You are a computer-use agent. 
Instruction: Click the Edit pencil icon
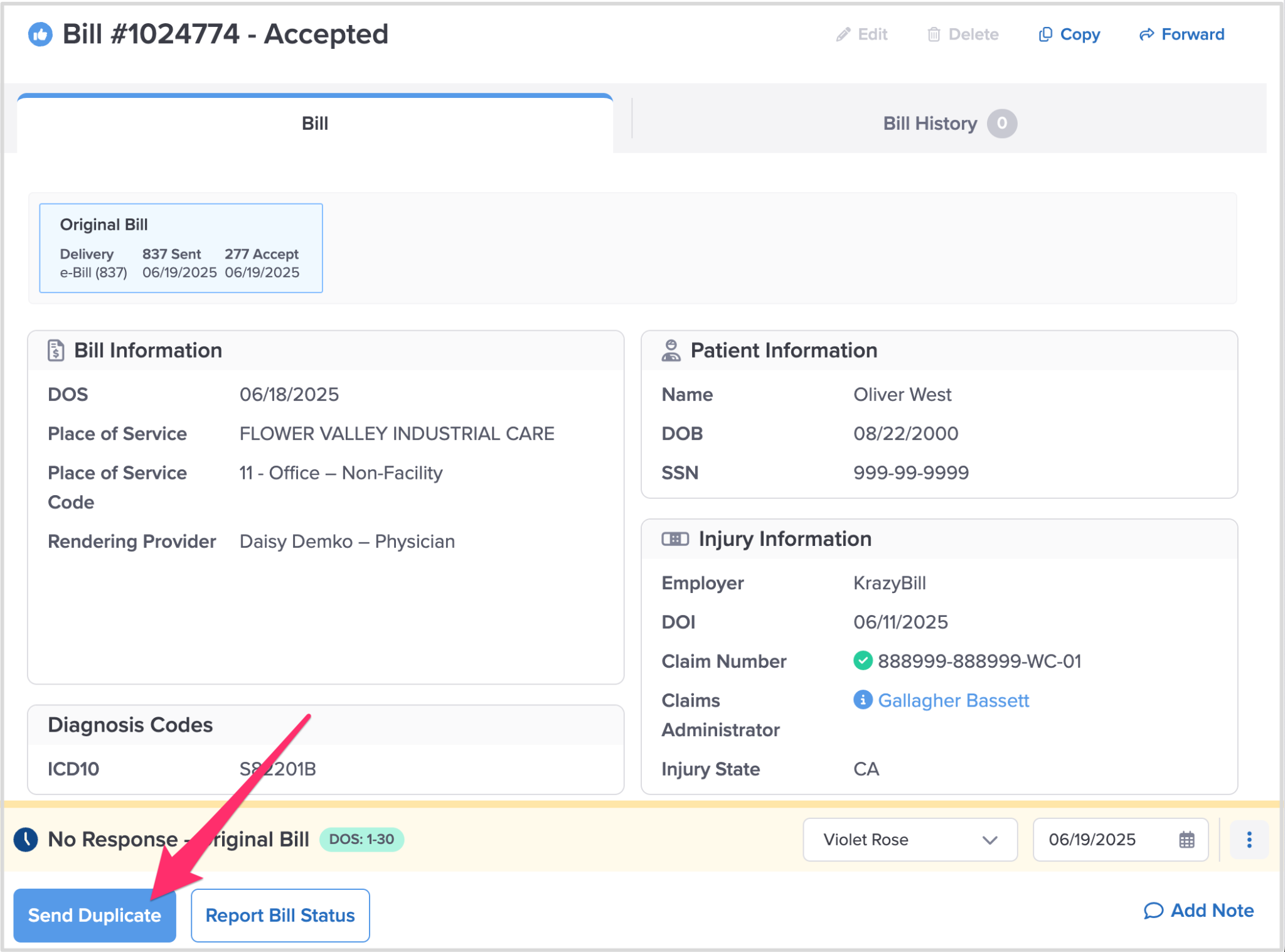pos(843,35)
